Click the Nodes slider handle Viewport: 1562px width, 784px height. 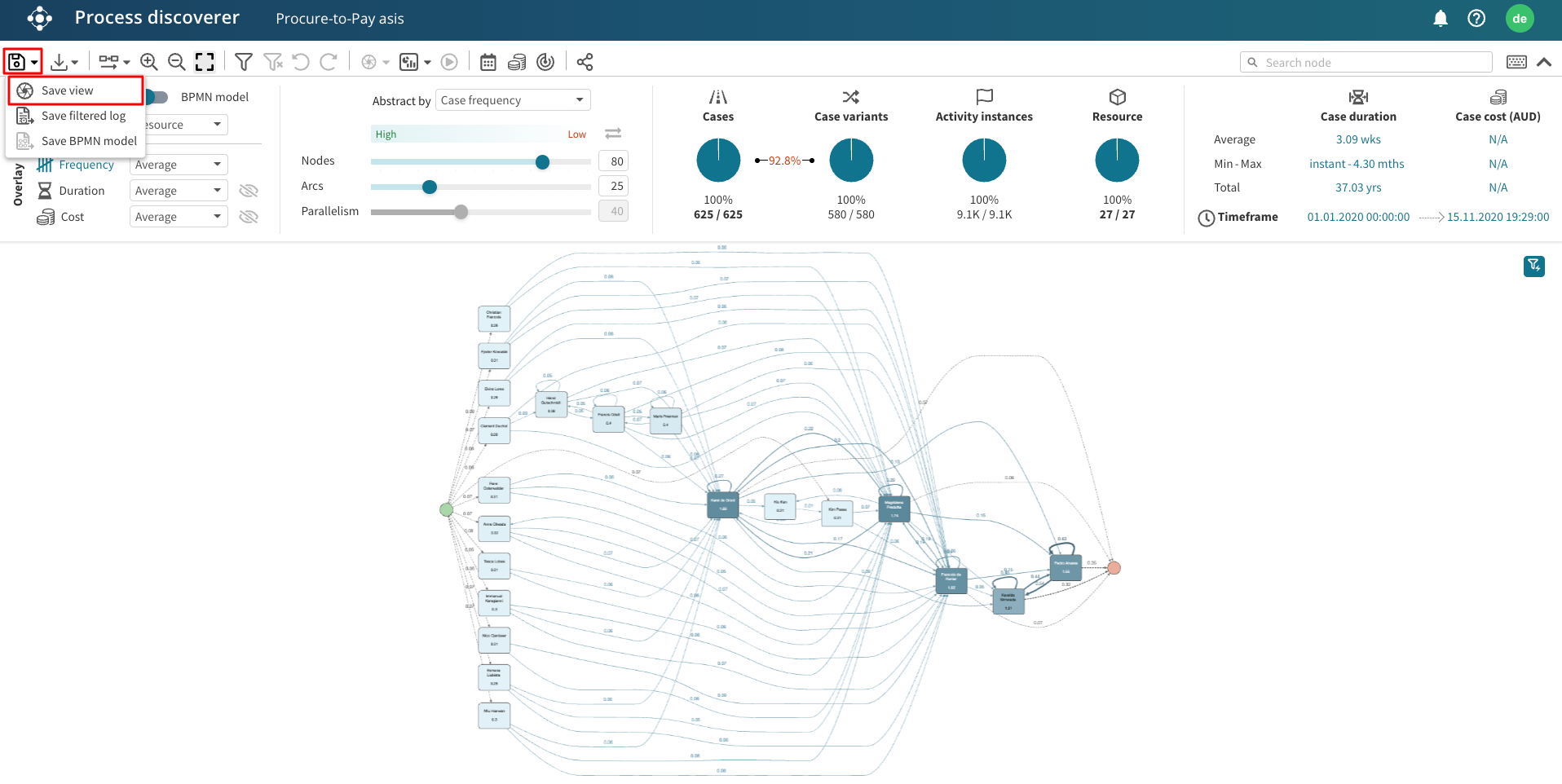click(x=542, y=162)
